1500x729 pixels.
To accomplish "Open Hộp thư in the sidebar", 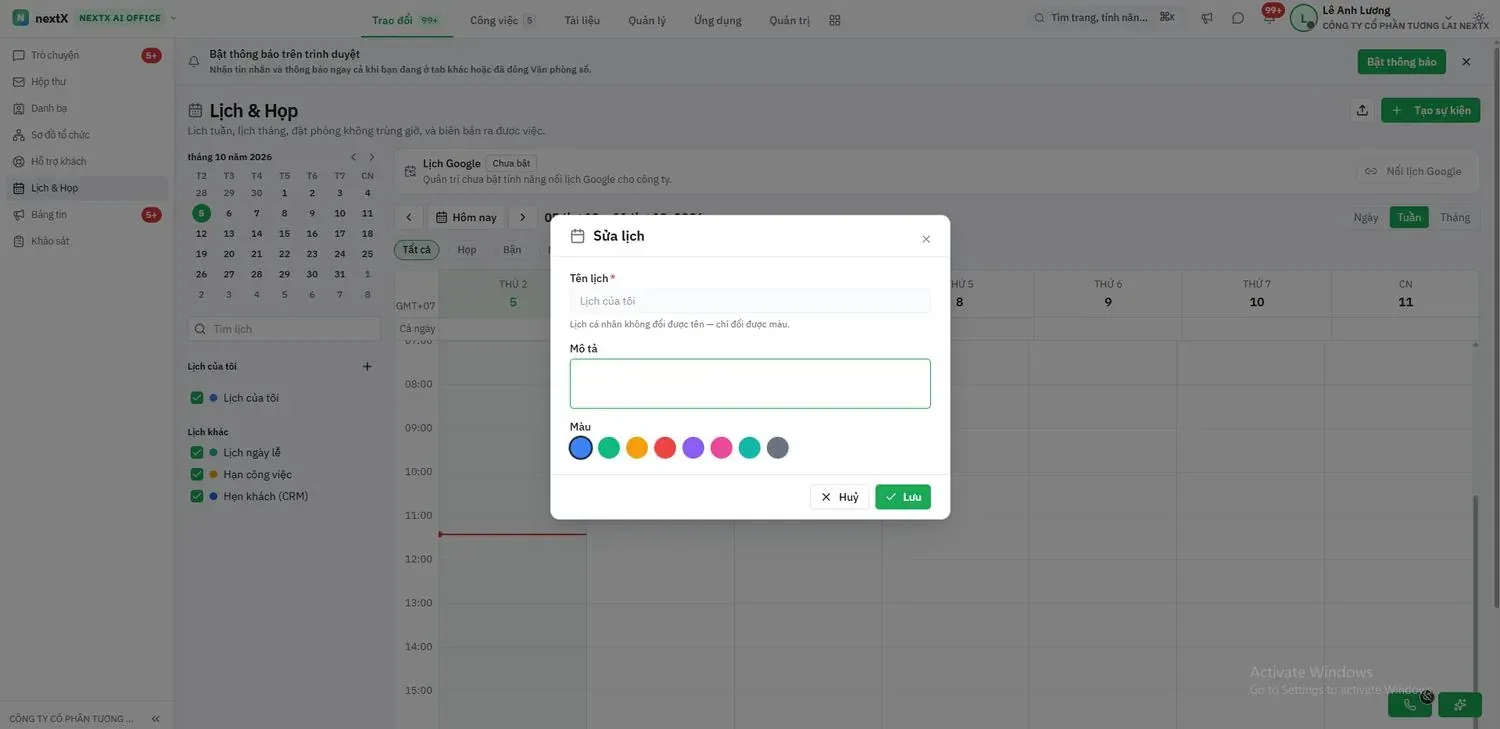I will (86, 82).
